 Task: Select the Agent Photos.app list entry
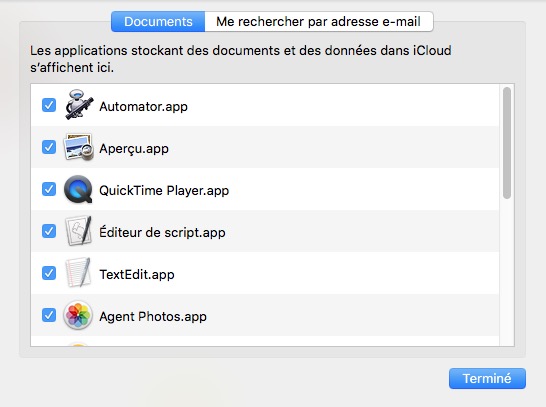pyautogui.click(x=265, y=315)
